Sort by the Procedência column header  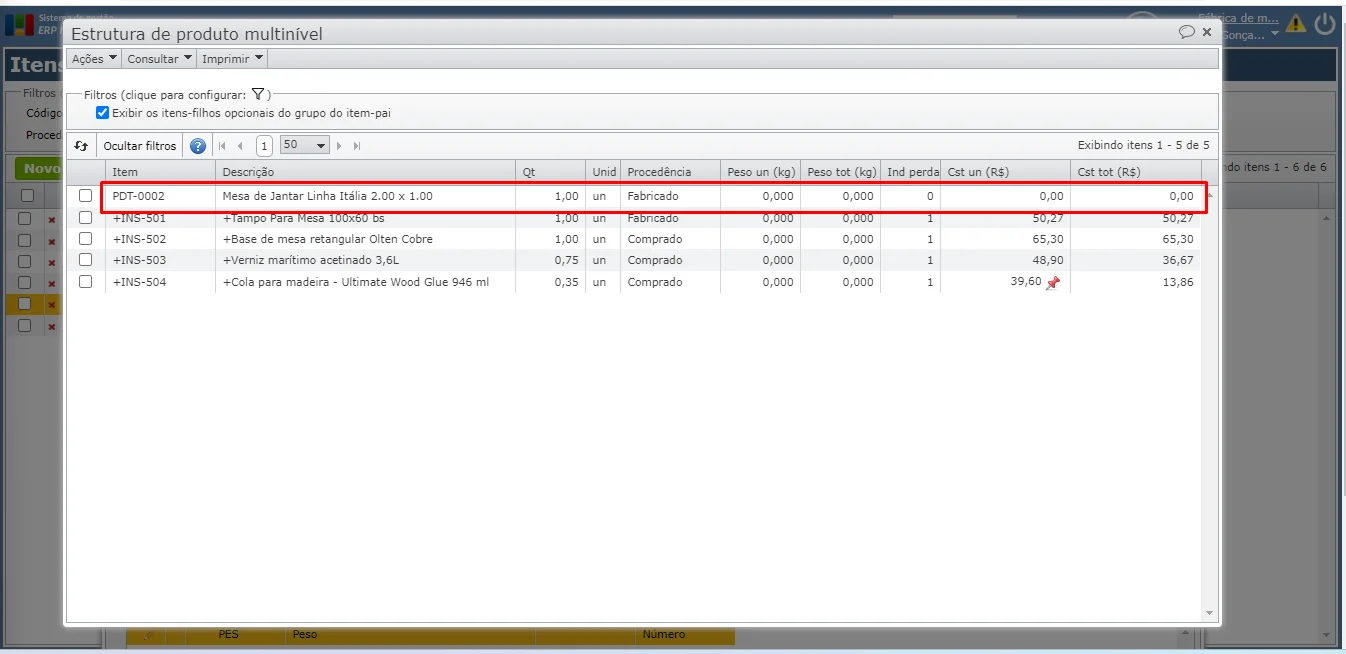click(x=670, y=172)
